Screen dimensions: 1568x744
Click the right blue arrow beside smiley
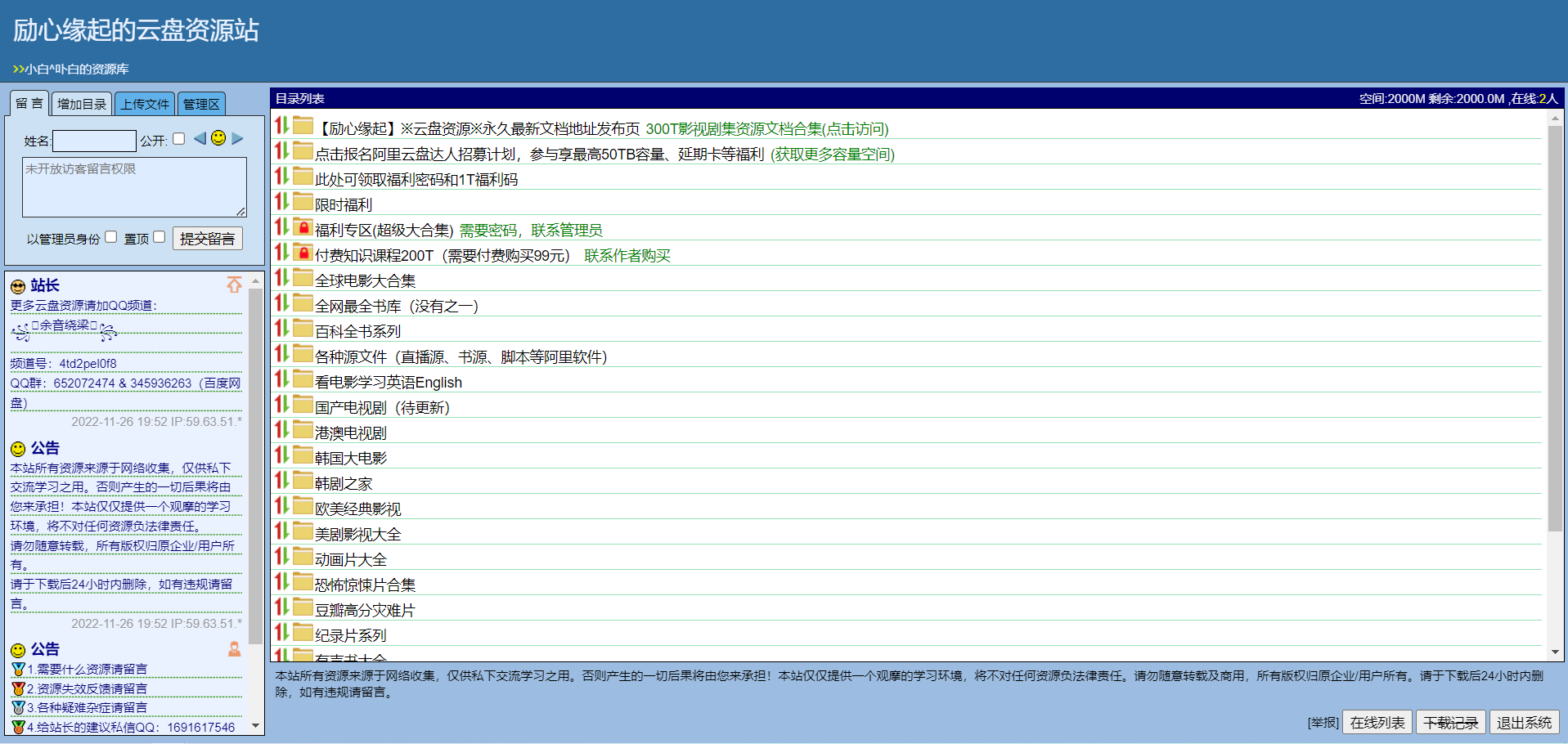pos(237,138)
